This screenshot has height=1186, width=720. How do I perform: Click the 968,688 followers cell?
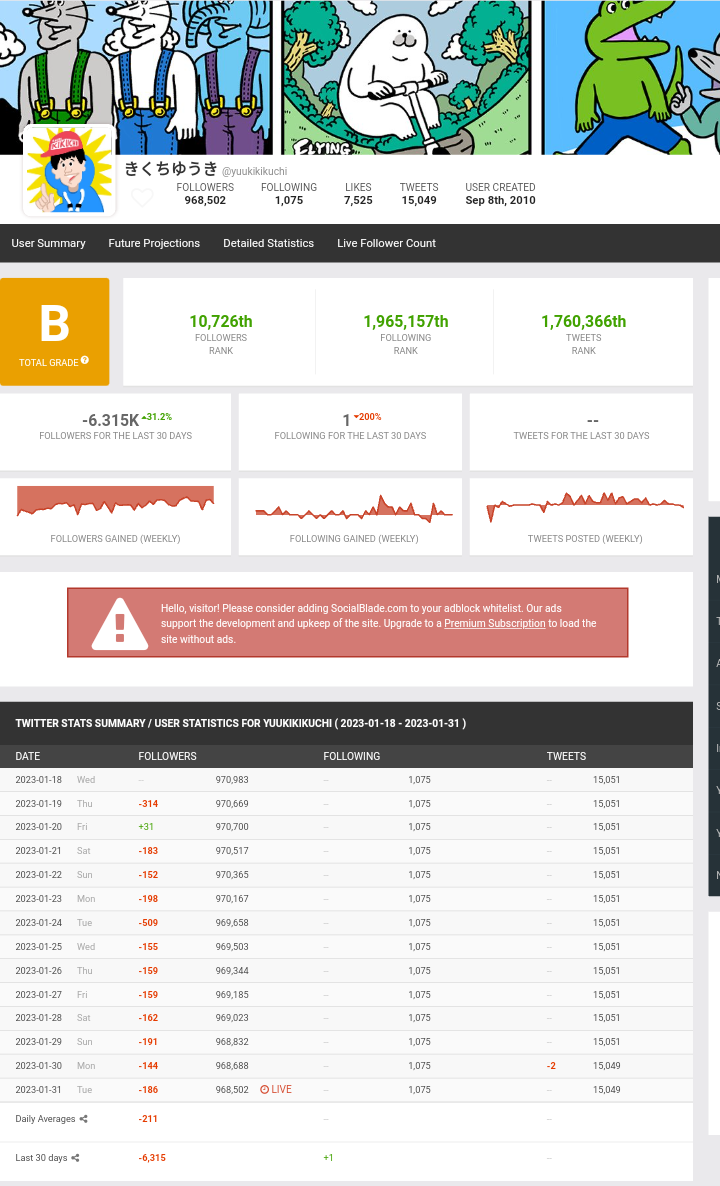pyautogui.click(x=232, y=1066)
